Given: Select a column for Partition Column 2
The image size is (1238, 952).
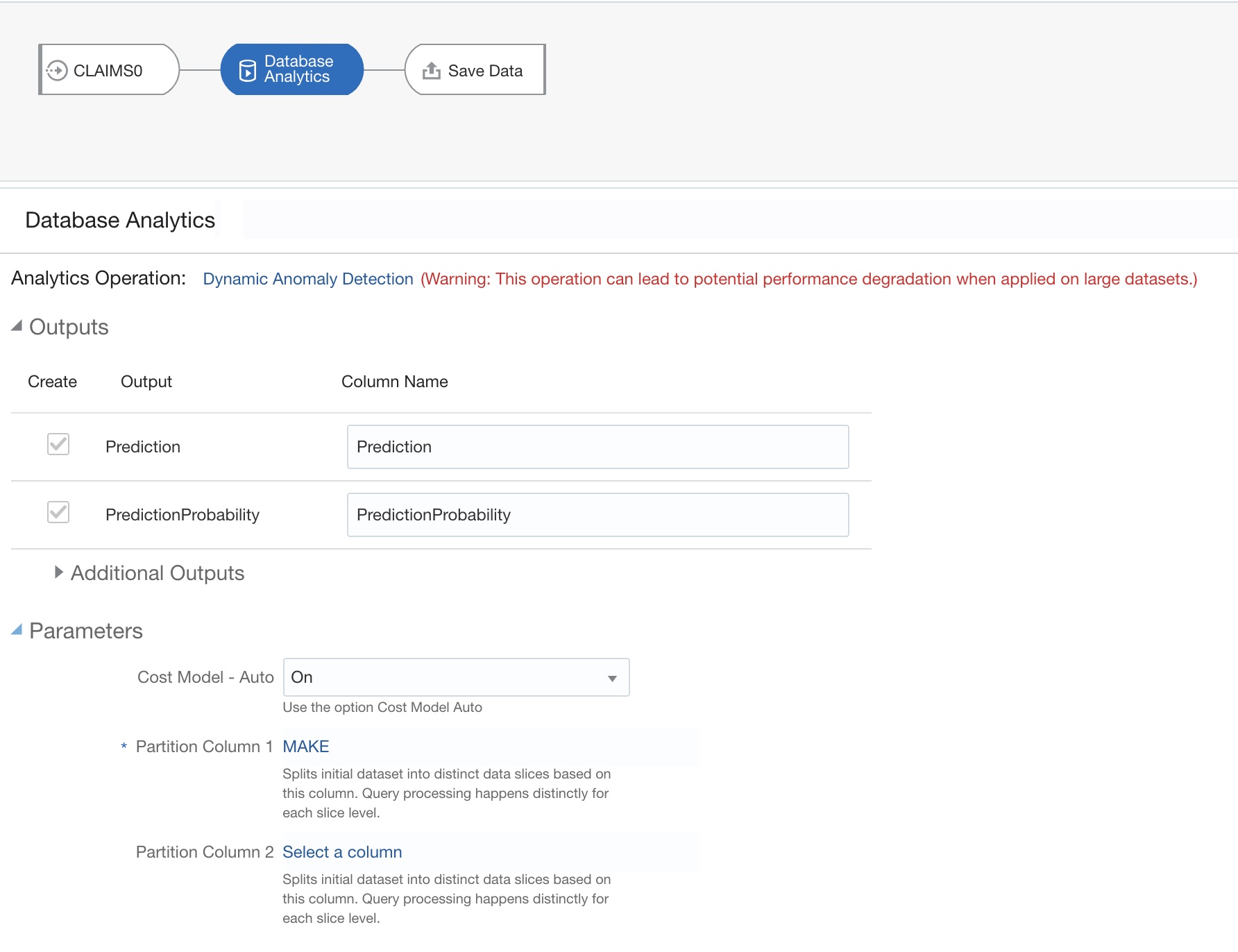Looking at the screenshot, I should 341,852.
